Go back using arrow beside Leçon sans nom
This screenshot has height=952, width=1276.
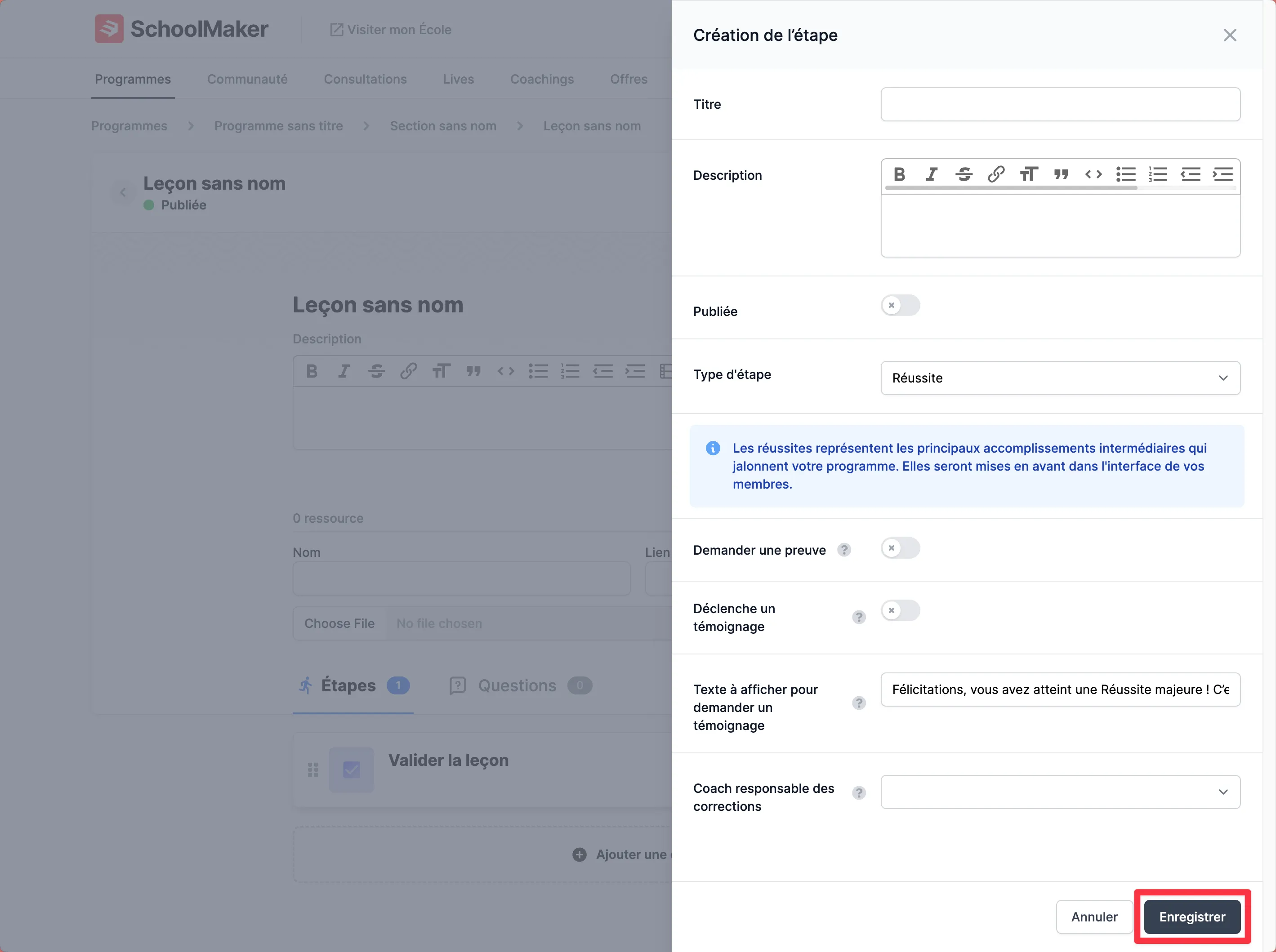pos(123,193)
